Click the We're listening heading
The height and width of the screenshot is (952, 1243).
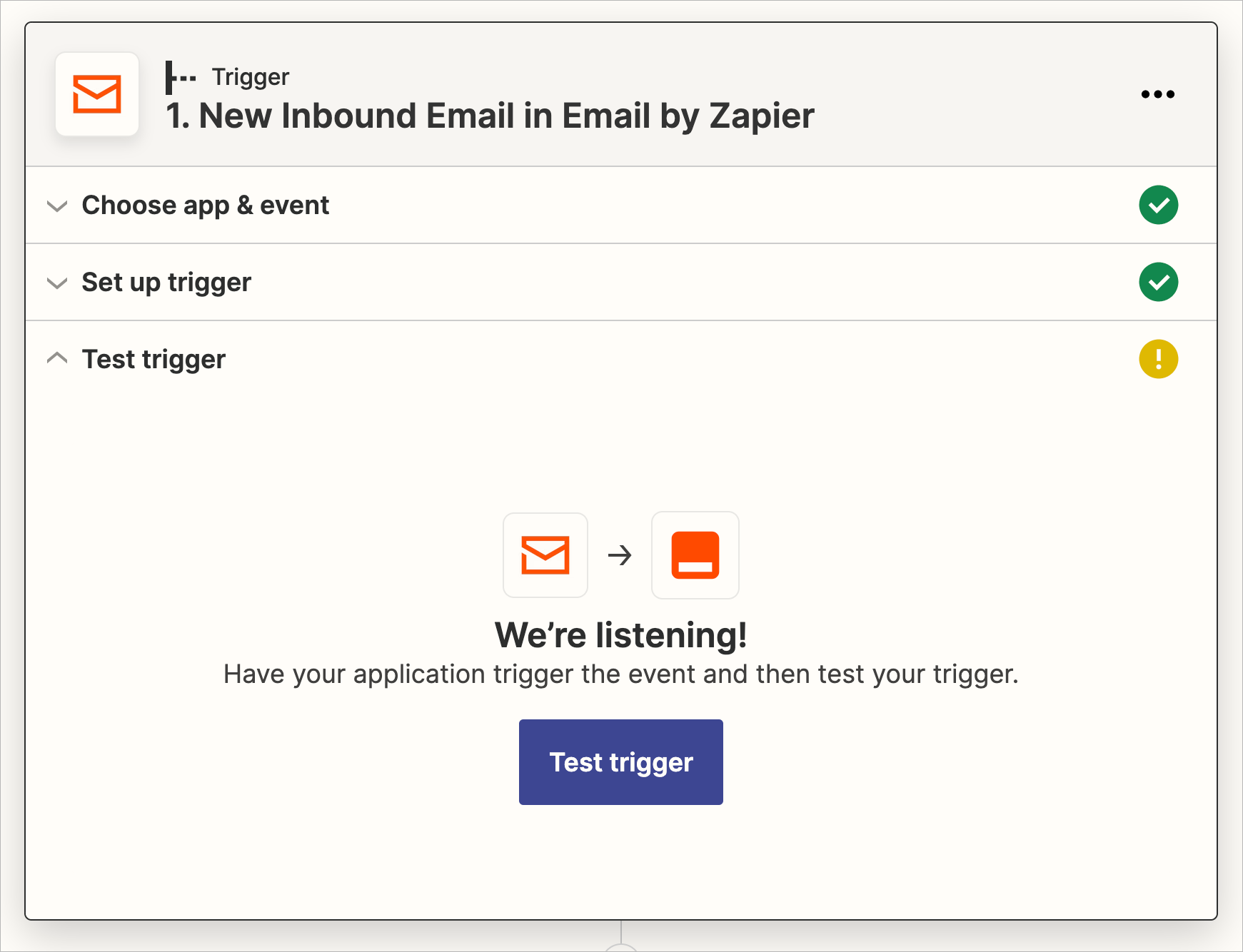coord(621,635)
